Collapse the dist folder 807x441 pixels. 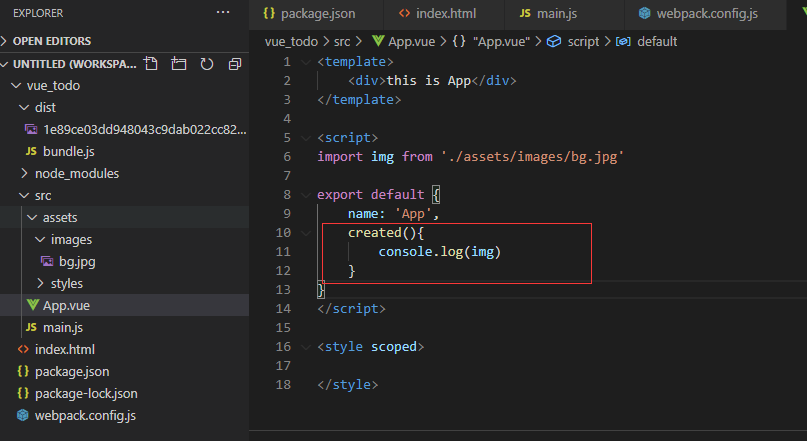[x=24, y=108]
